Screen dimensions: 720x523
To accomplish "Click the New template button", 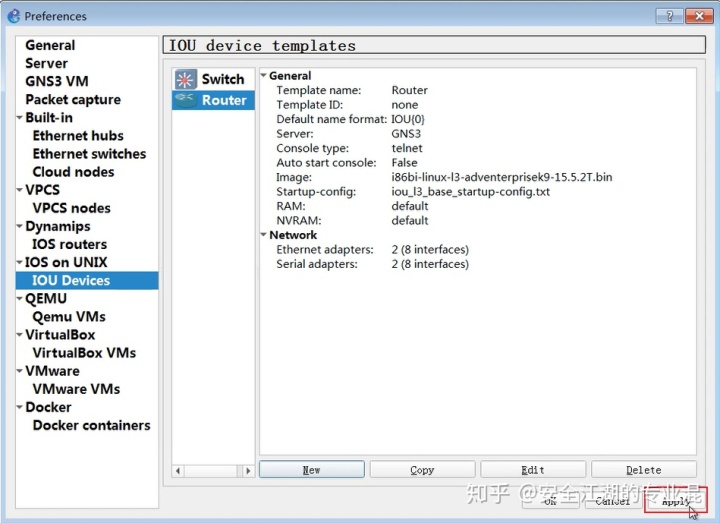I will pyautogui.click(x=312, y=470).
